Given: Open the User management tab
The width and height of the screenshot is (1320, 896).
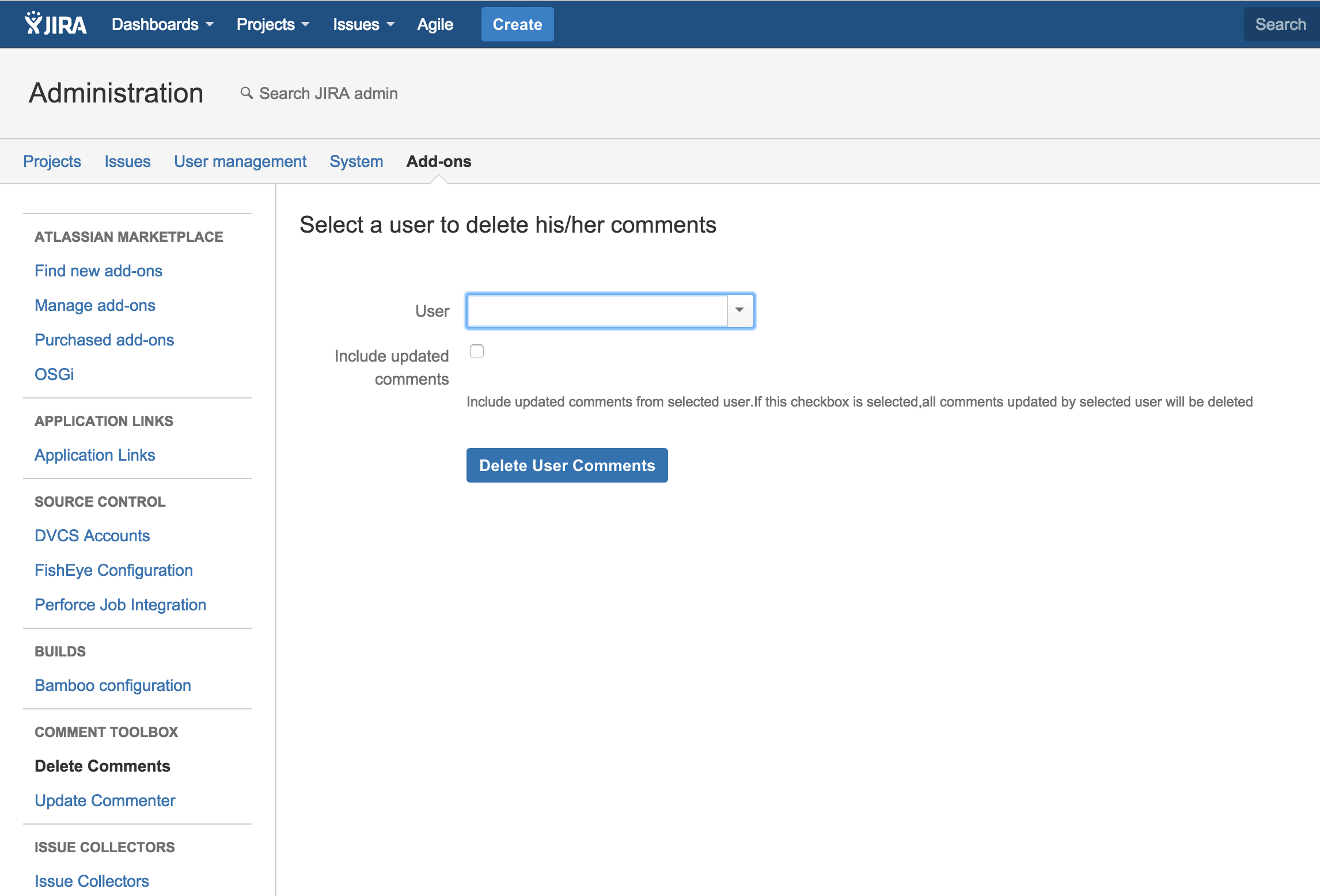Looking at the screenshot, I should [x=240, y=161].
